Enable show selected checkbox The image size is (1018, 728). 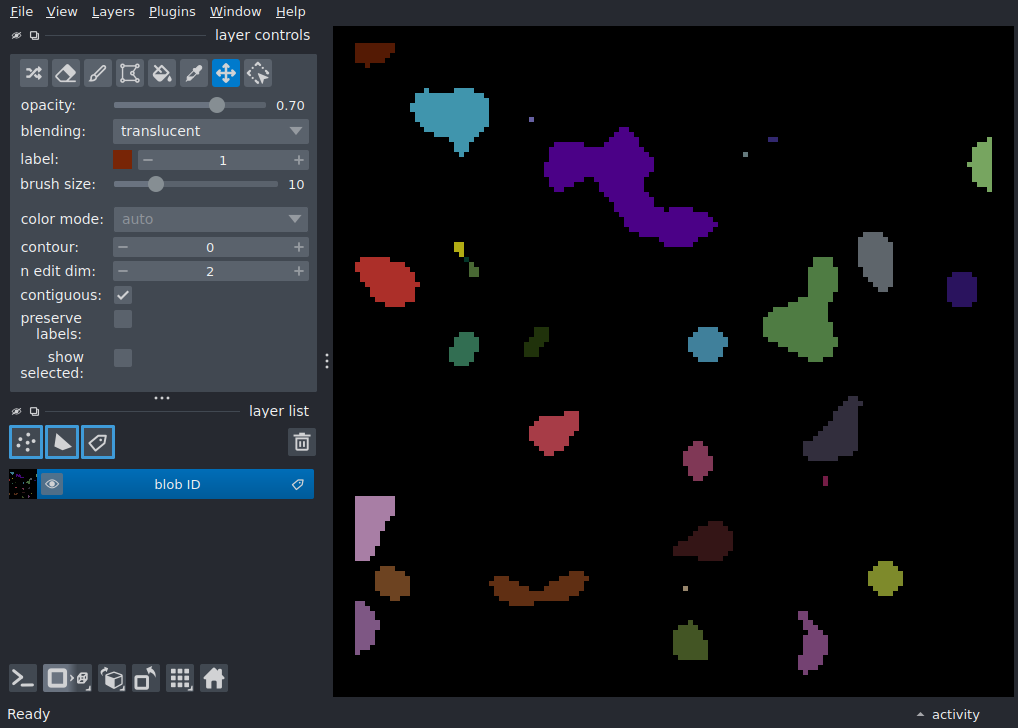[123, 358]
